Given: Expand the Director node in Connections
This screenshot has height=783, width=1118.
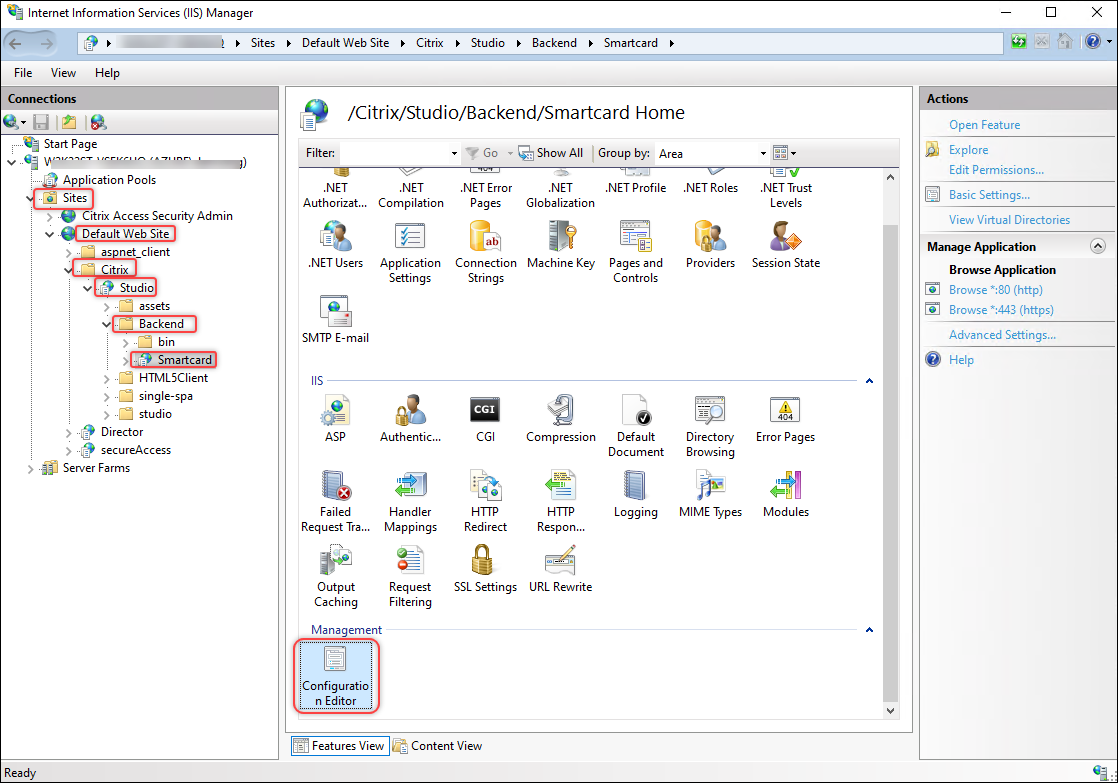Looking at the screenshot, I should point(68,431).
